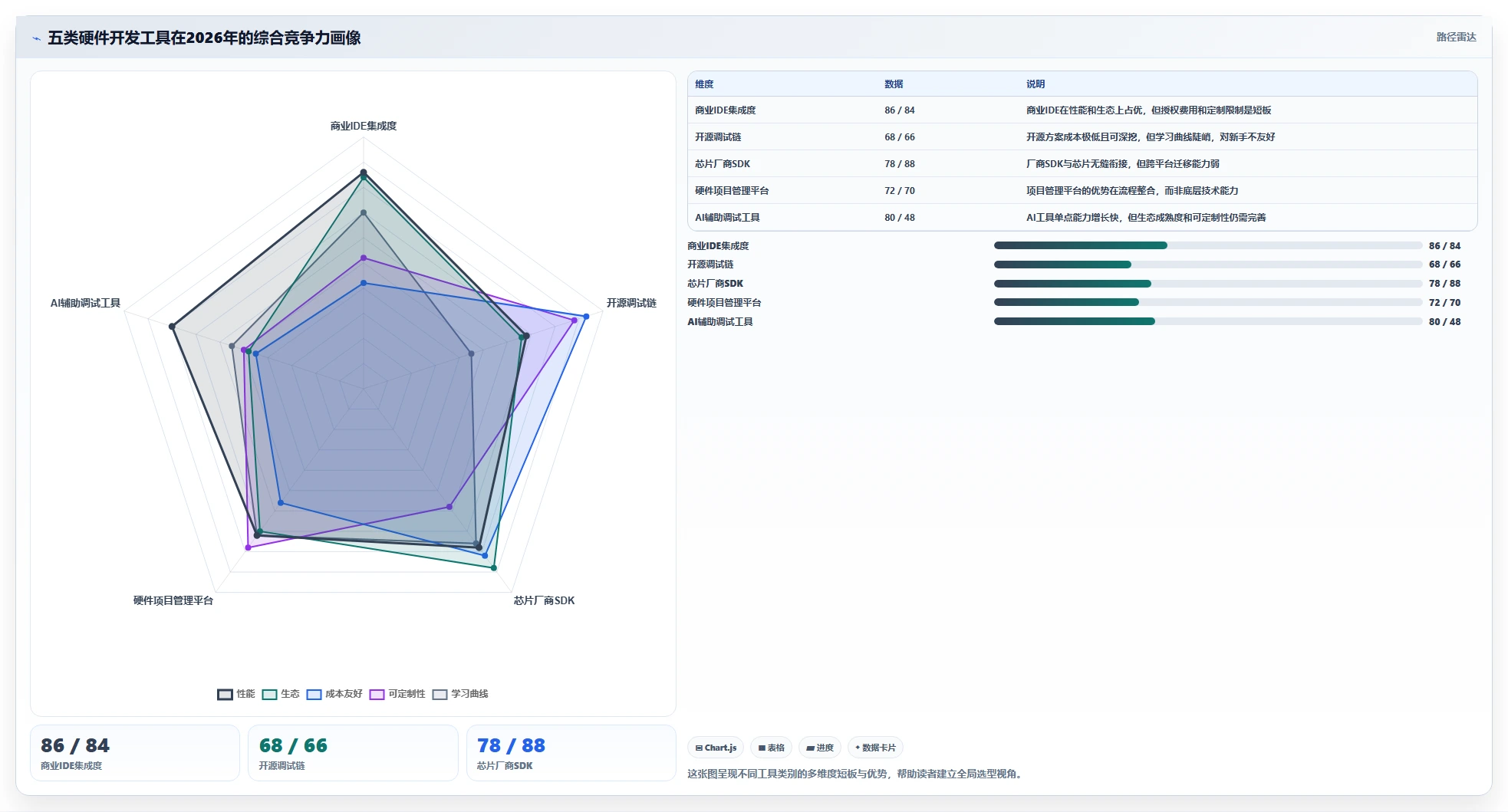Screen dimensions: 1508x812
Task: Click 可定制性 data point on 硬件项目管理平台 axis
Action: [248, 547]
